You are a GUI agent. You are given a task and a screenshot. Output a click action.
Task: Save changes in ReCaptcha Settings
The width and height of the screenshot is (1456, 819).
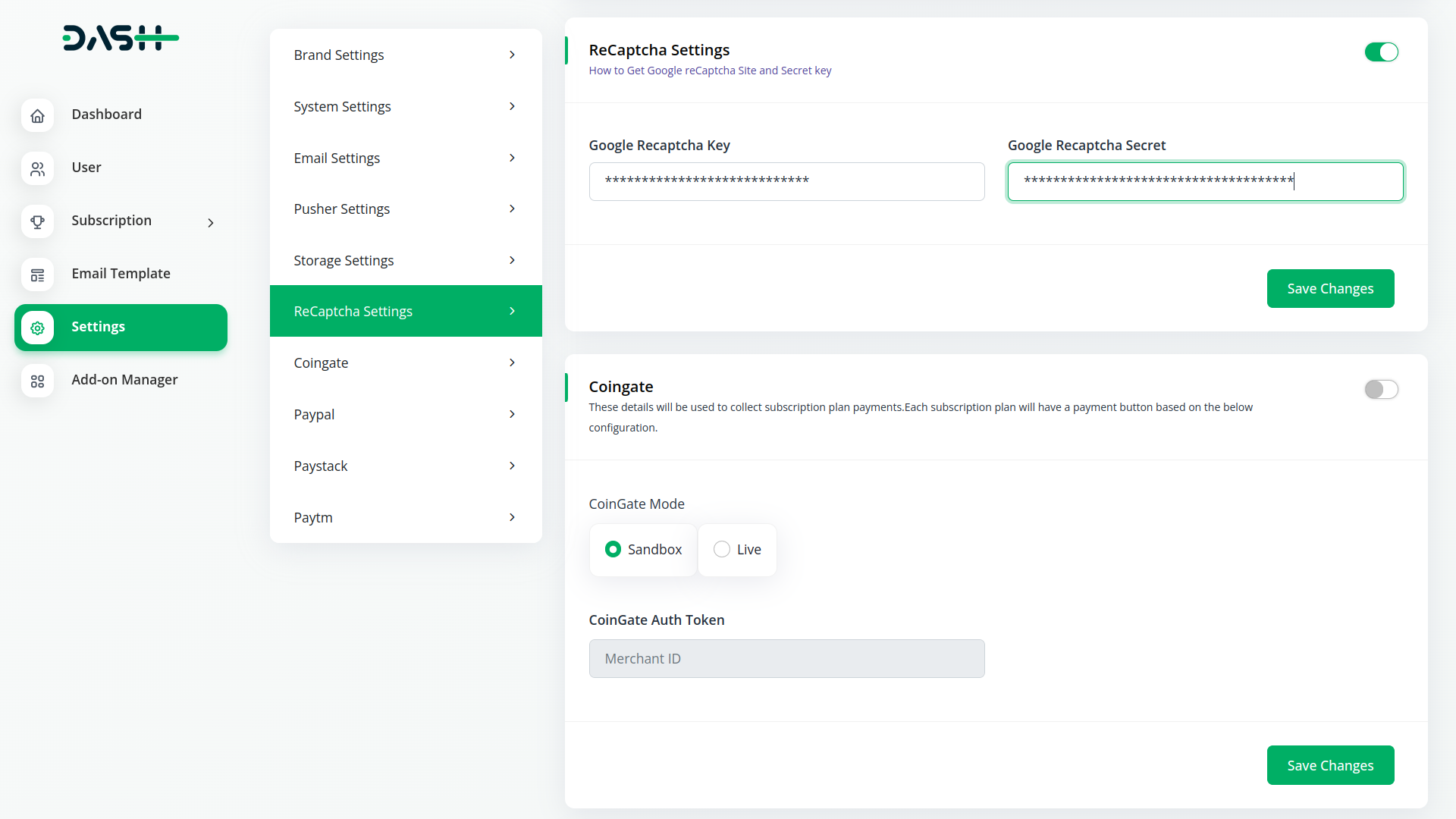[x=1329, y=288]
